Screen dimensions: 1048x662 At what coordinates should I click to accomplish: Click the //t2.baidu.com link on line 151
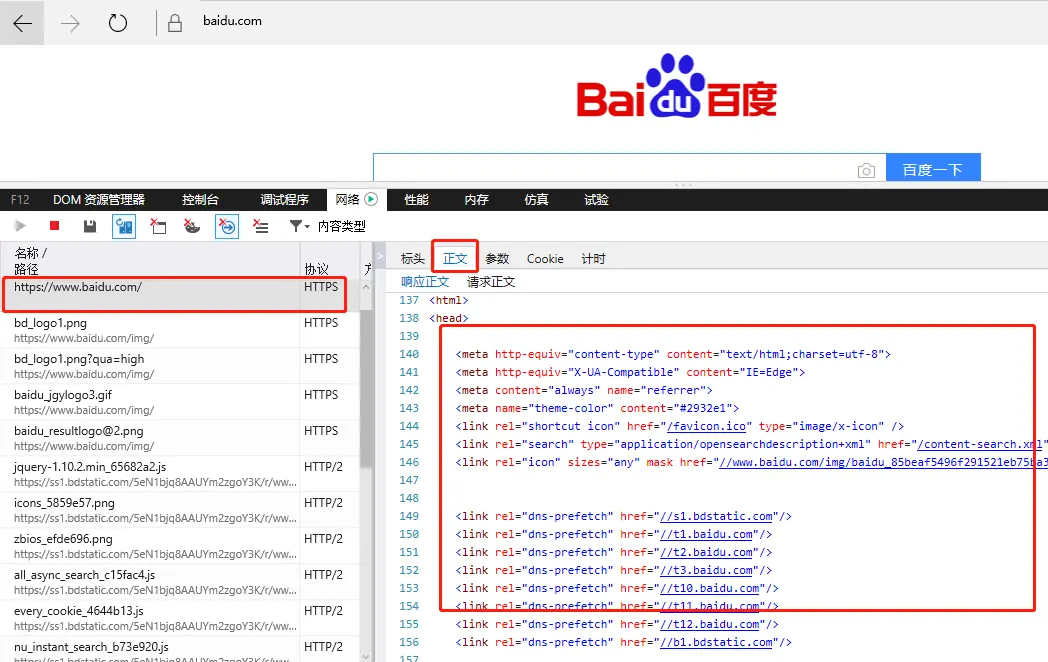tap(706, 552)
